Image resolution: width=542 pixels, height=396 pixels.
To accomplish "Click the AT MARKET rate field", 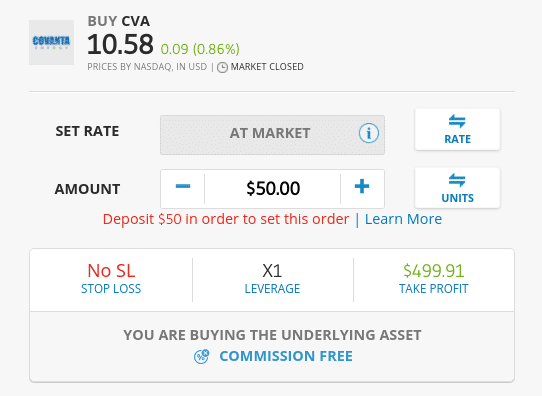I will click(x=272, y=135).
